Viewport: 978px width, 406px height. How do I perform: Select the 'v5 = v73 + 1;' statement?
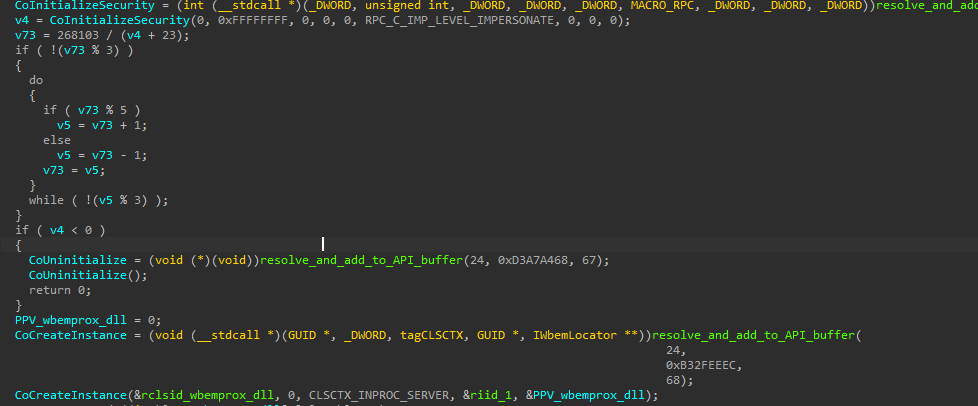coord(102,125)
